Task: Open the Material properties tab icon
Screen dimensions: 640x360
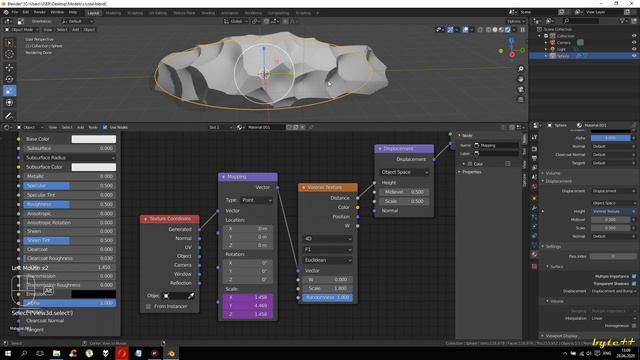Action: (x=534, y=254)
